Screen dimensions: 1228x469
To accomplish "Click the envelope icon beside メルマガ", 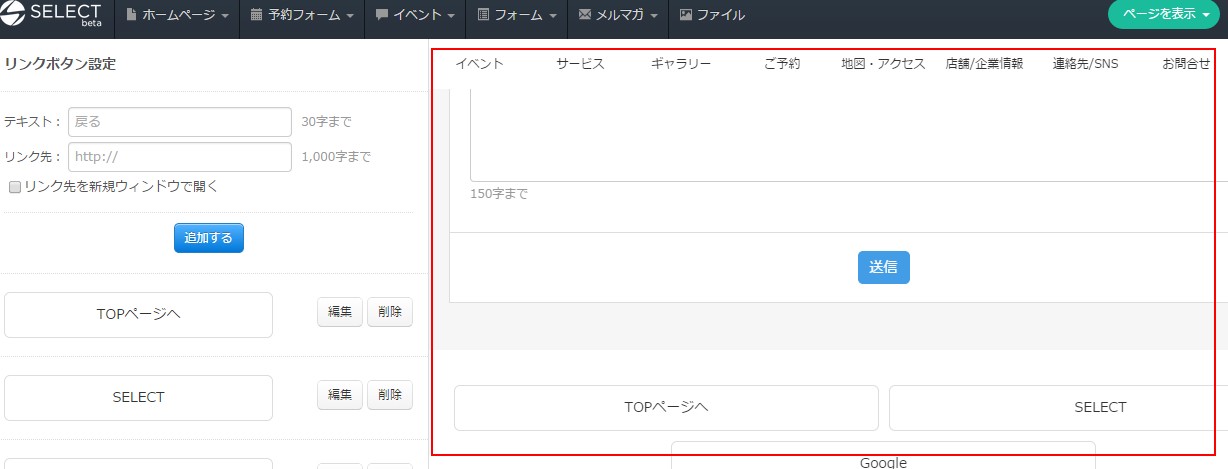I will 585,15.
